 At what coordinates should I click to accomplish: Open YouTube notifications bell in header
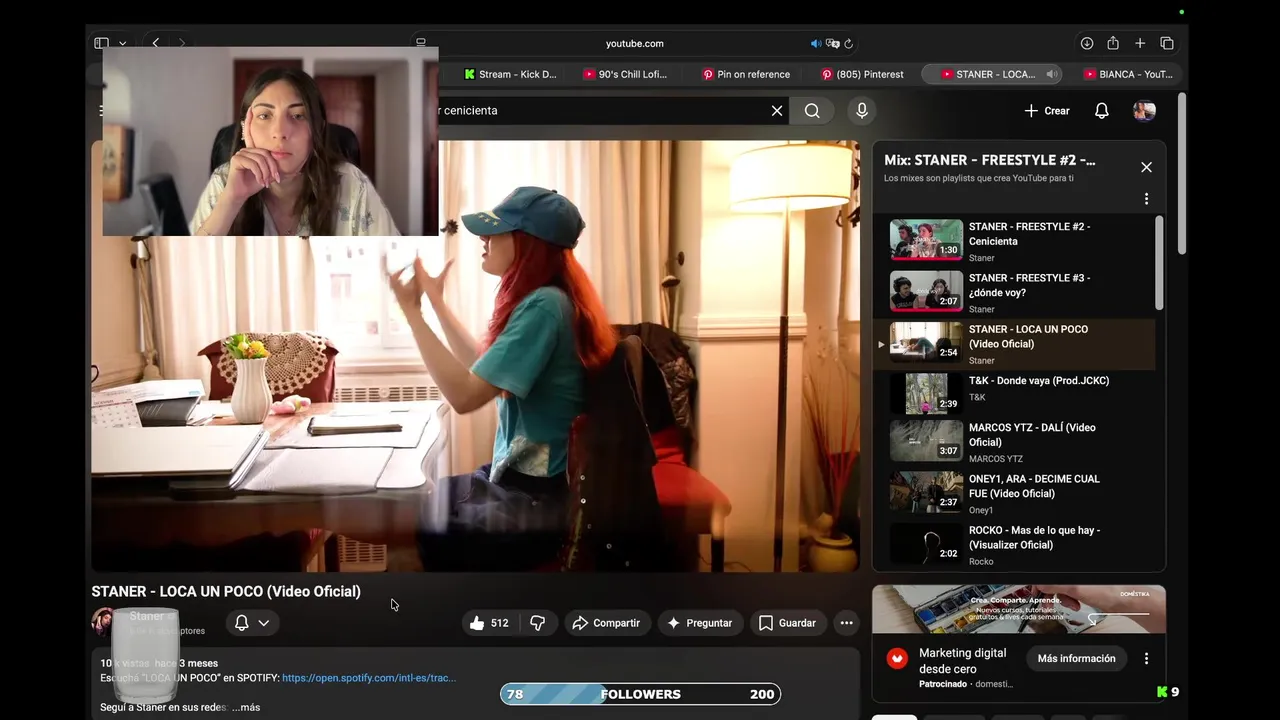[1101, 111]
